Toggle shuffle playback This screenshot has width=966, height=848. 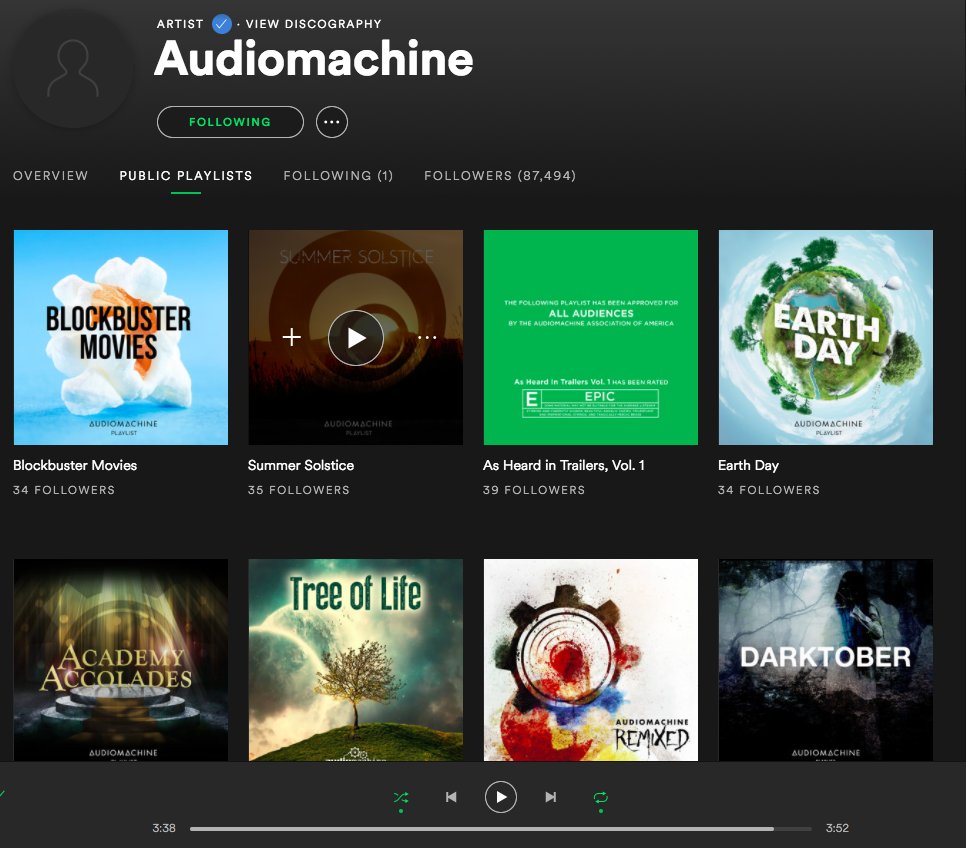point(401,797)
